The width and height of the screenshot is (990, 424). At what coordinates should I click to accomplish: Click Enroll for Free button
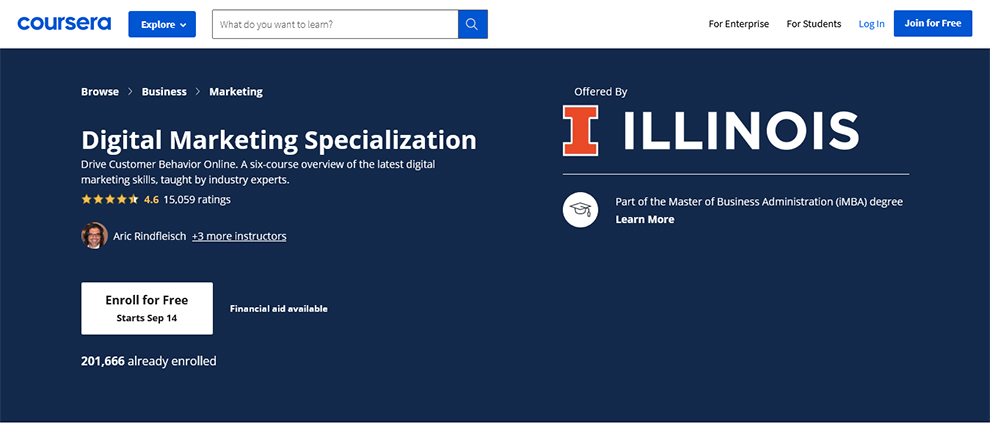tap(147, 309)
